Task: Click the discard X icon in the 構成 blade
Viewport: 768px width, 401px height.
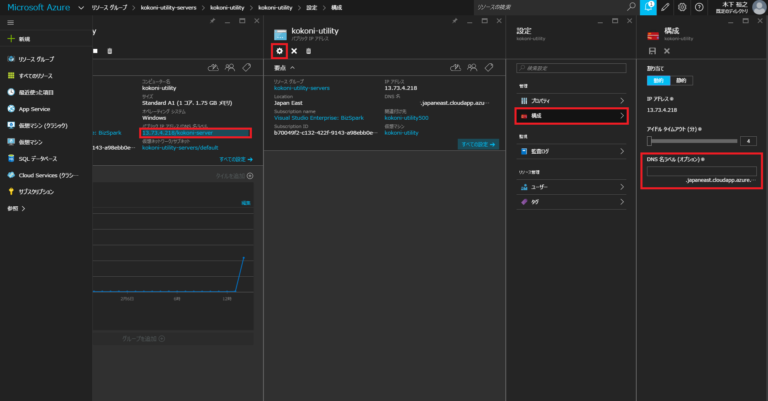Action: 667,51
